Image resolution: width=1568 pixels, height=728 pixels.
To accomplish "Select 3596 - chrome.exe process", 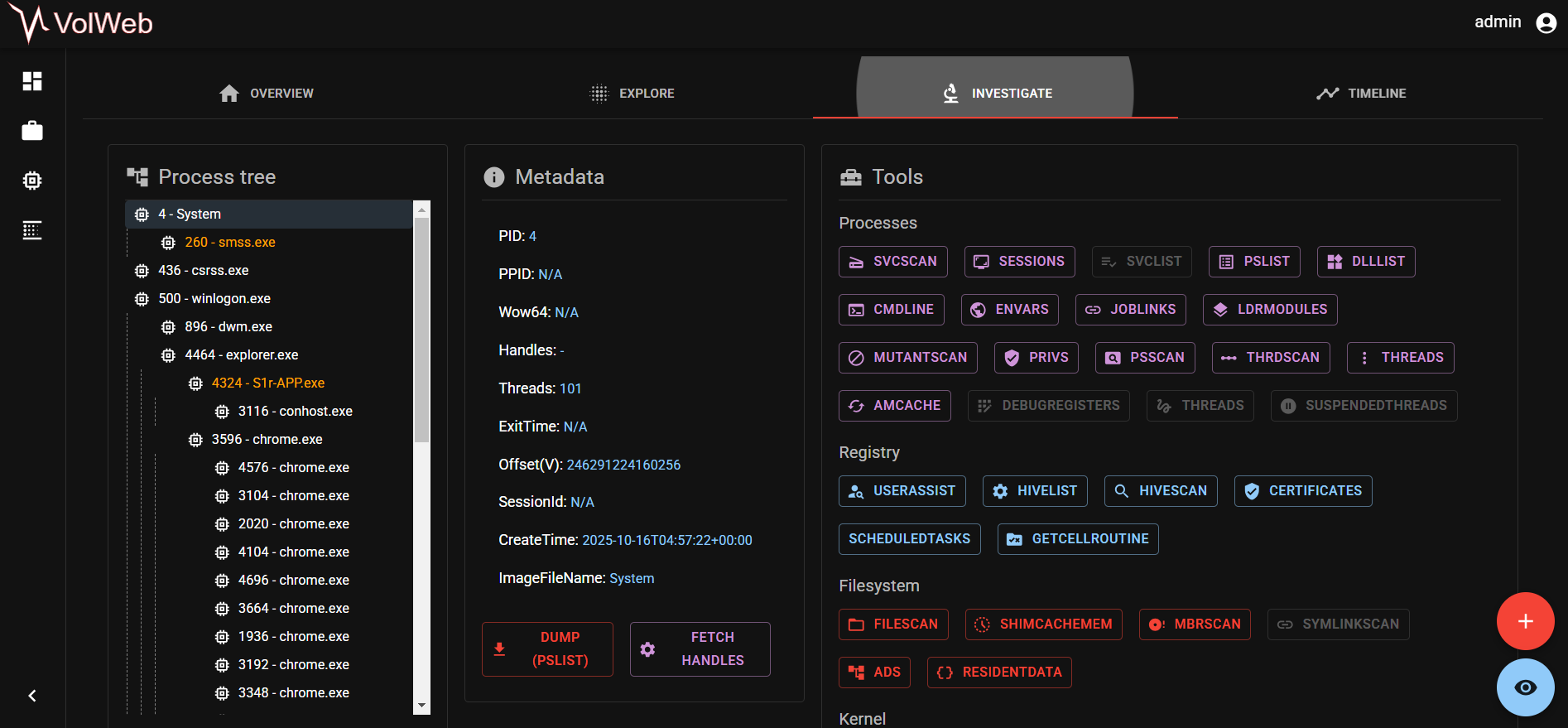I will (267, 439).
